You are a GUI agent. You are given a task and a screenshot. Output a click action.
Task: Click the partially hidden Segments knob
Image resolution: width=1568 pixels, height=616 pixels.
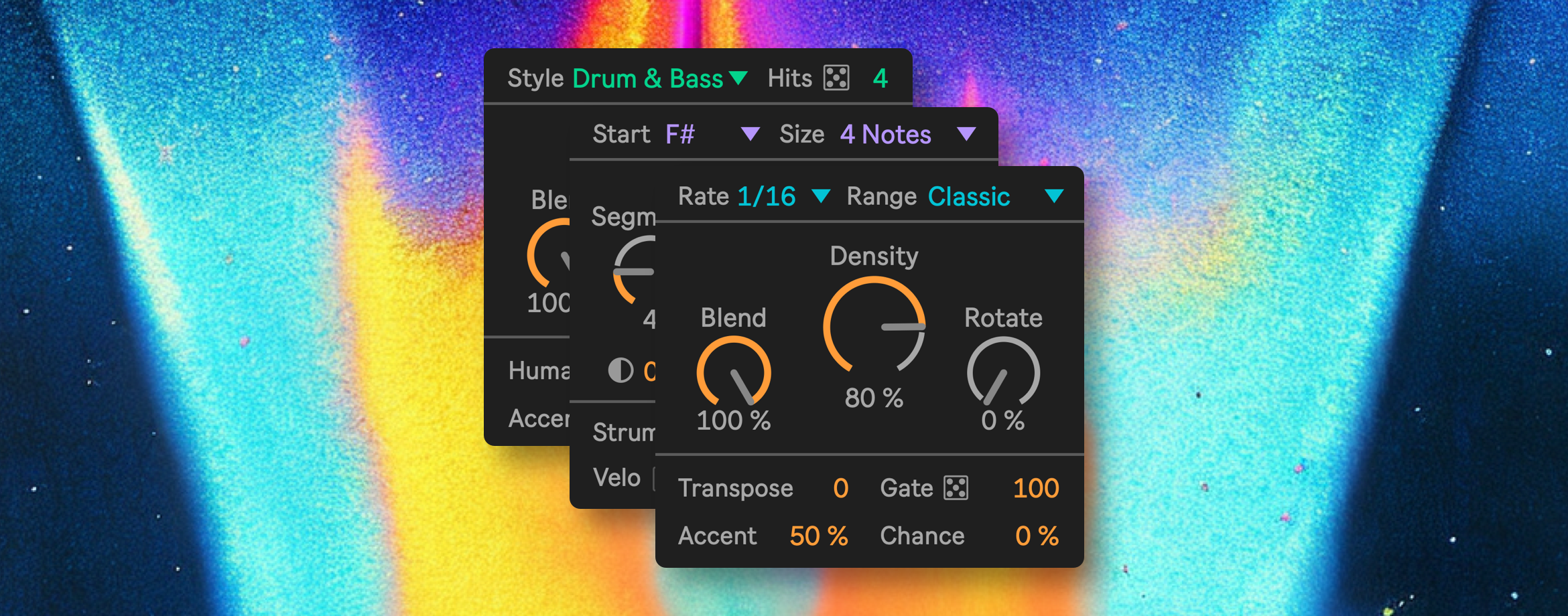click(x=634, y=271)
